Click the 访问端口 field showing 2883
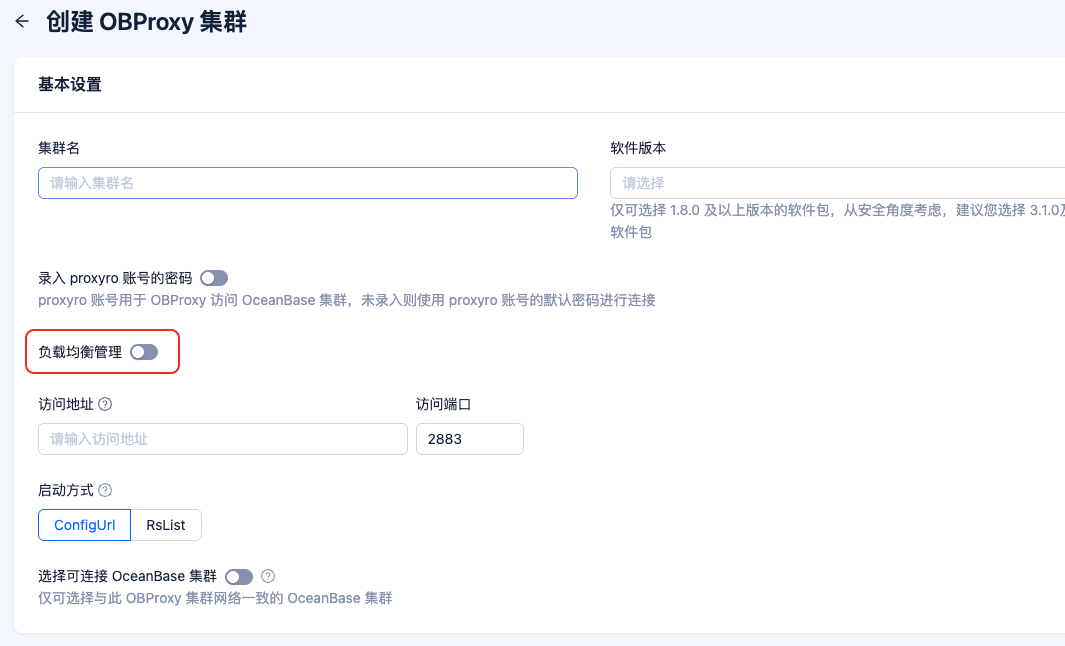 coord(469,438)
